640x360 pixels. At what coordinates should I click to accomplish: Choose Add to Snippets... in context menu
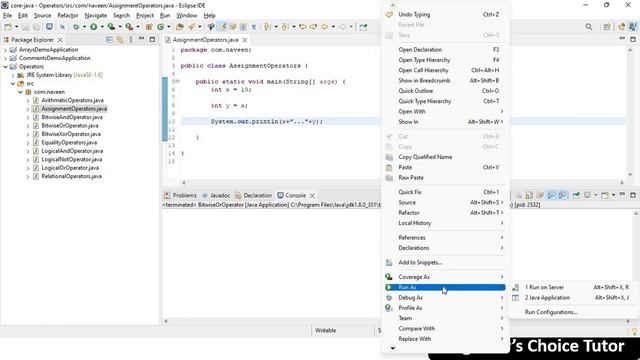[x=420, y=262]
